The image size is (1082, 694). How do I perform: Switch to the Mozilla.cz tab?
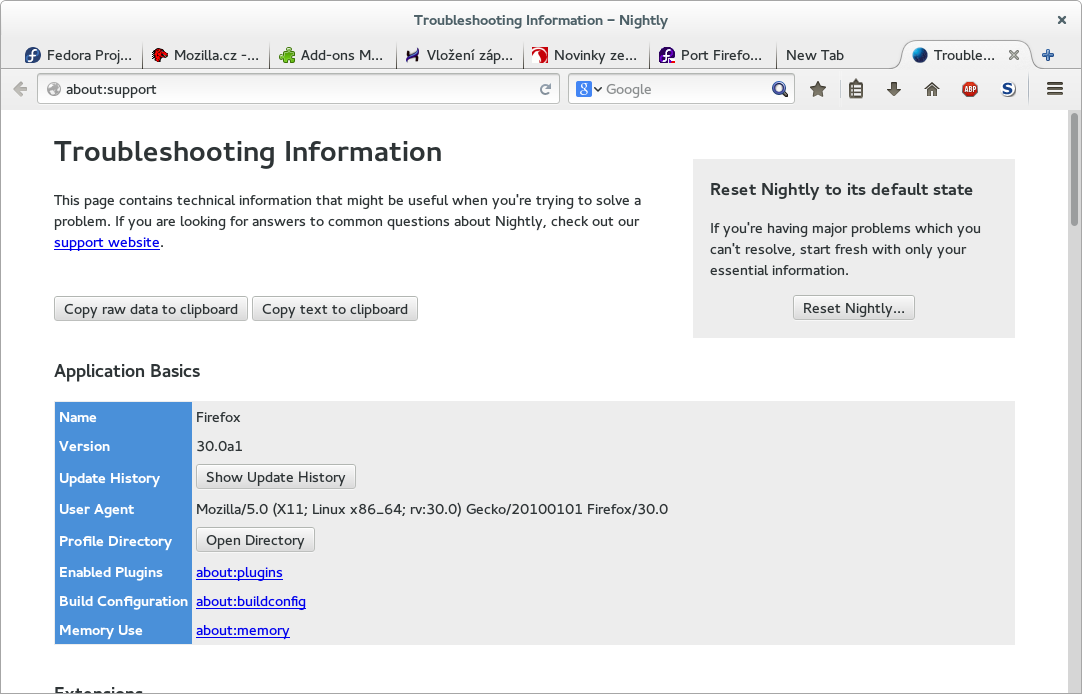point(205,55)
